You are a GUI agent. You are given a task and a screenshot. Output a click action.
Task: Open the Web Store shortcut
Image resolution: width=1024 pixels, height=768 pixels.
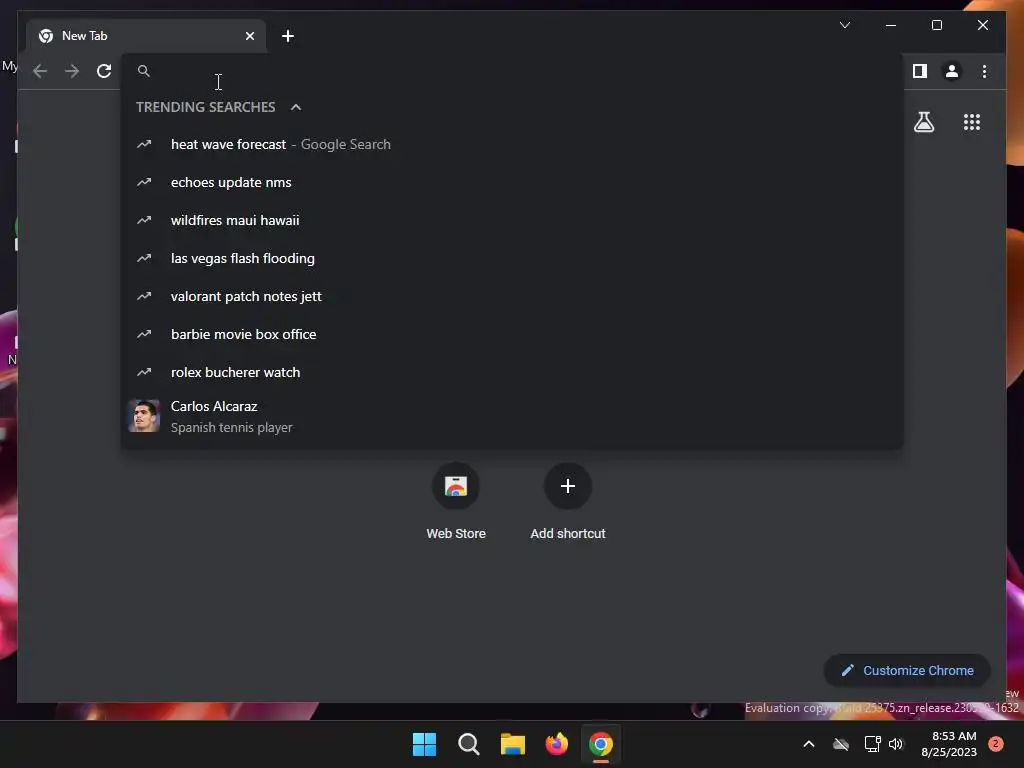pyautogui.click(x=456, y=502)
